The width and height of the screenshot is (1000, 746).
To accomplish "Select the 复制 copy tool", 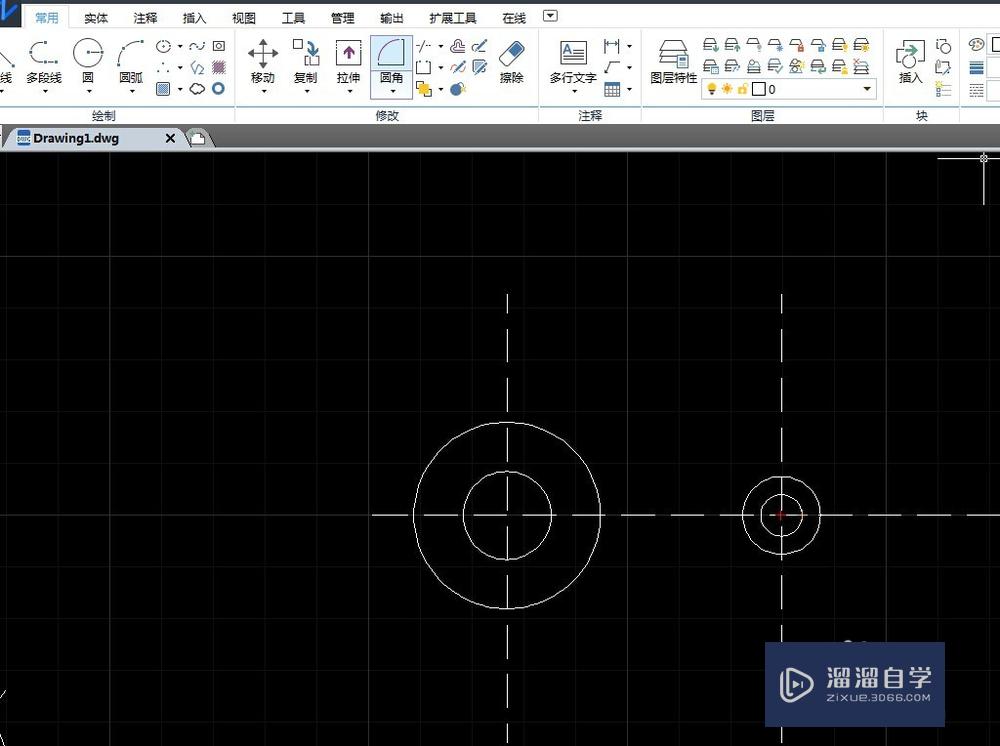I will 305,62.
